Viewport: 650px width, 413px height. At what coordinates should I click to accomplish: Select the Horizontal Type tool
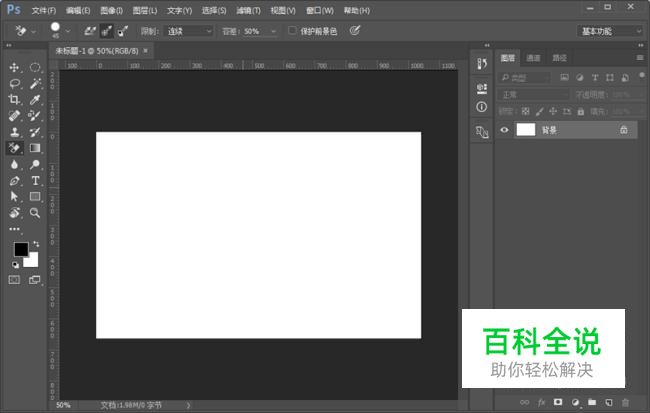[35, 181]
